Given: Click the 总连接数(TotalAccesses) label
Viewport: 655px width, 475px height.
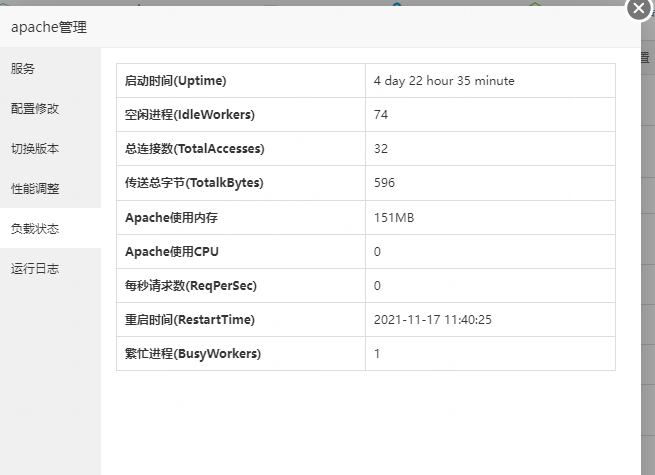Looking at the screenshot, I should (x=195, y=149).
